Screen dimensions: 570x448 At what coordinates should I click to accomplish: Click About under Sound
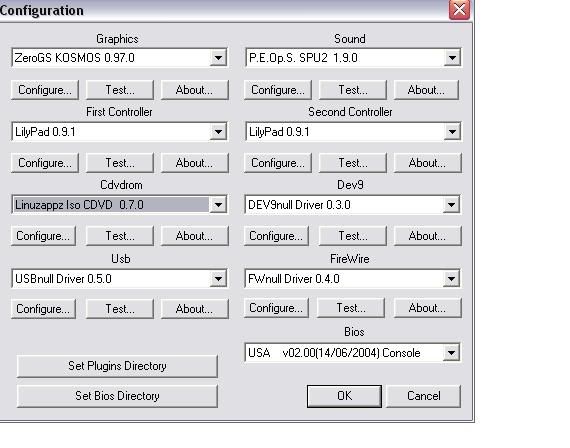point(426,90)
